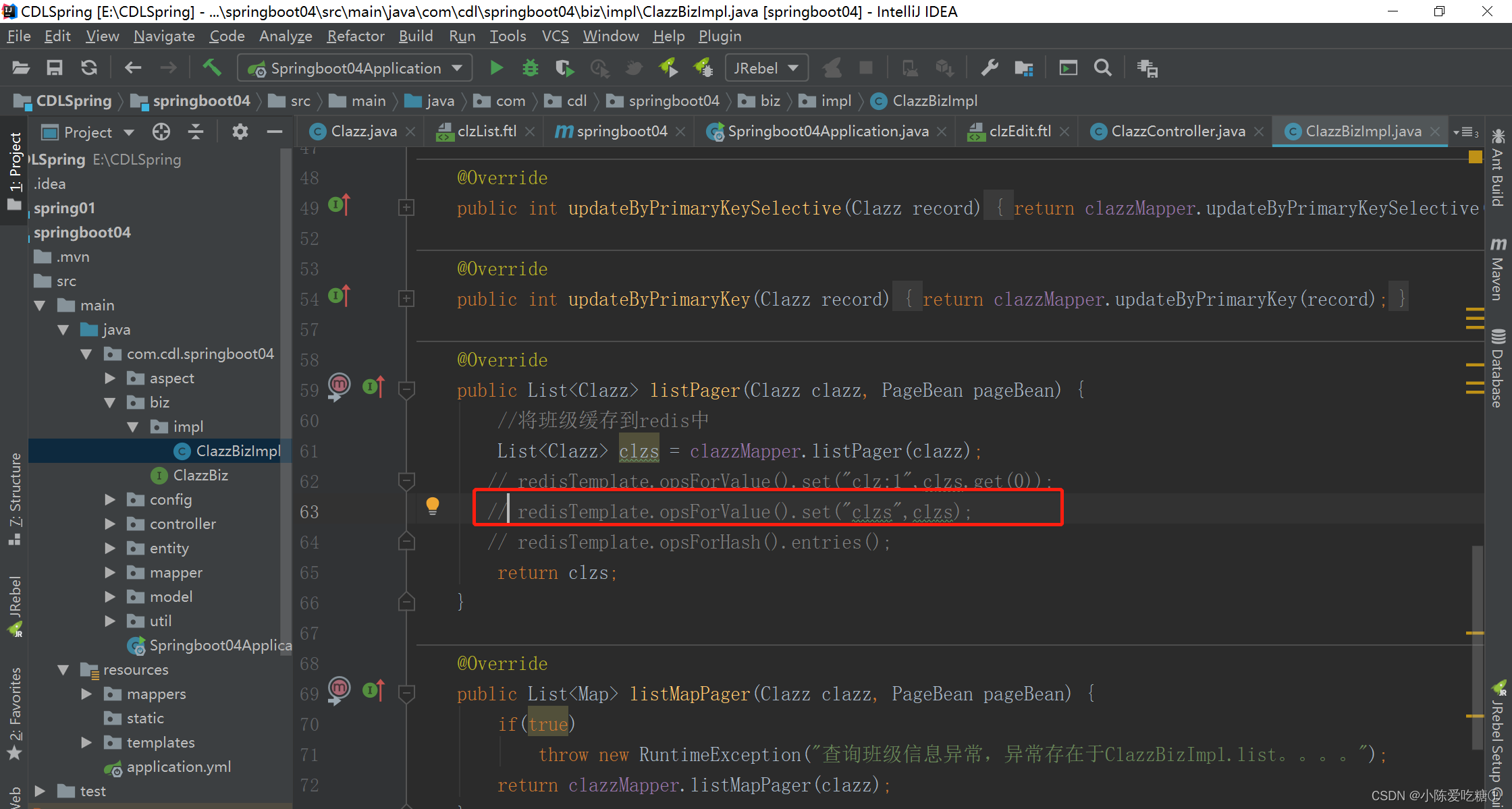Unfold the updateByPrimaryKeySelective method plus marker
This screenshot has width=1512, height=809.
[406, 208]
